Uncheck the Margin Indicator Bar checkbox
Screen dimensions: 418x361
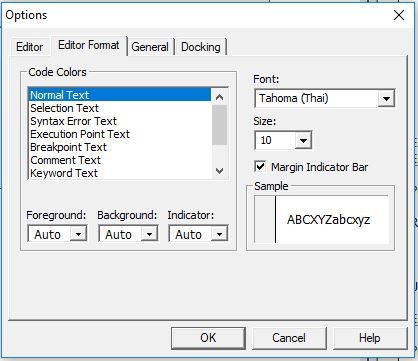pyautogui.click(x=260, y=166)
